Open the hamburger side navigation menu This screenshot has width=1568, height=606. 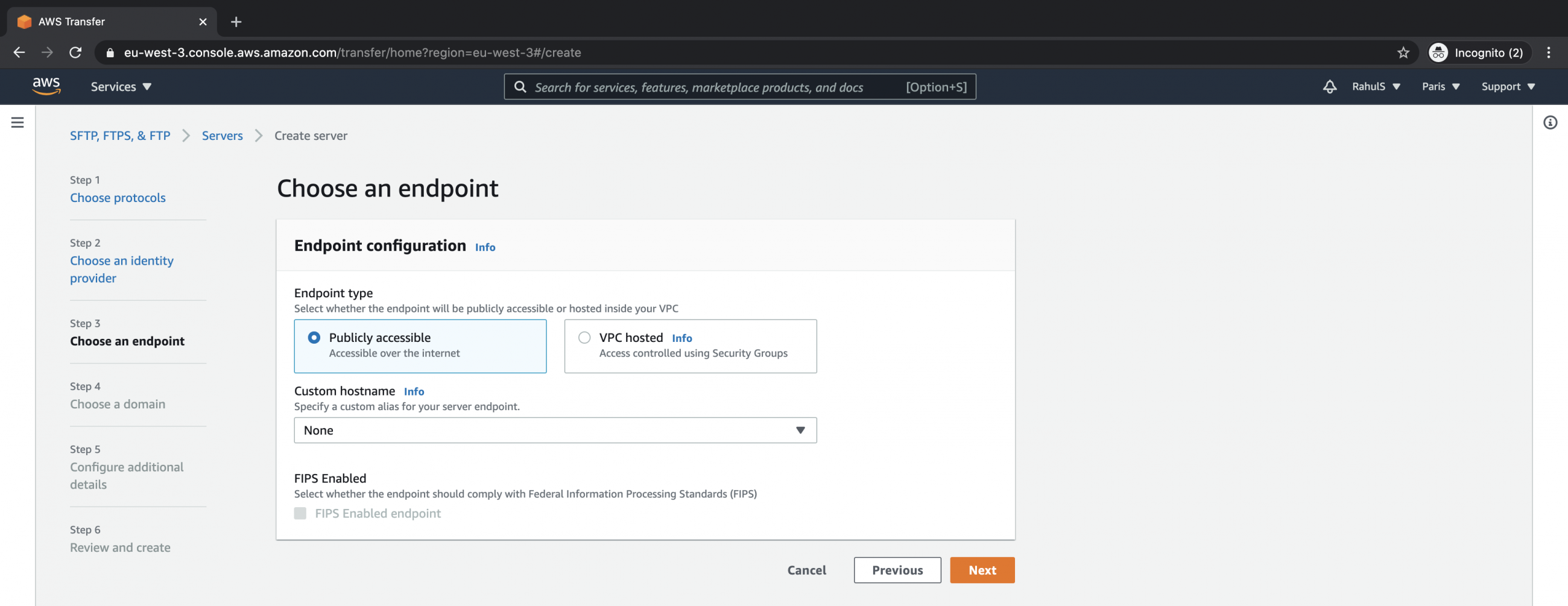[17, 122]
